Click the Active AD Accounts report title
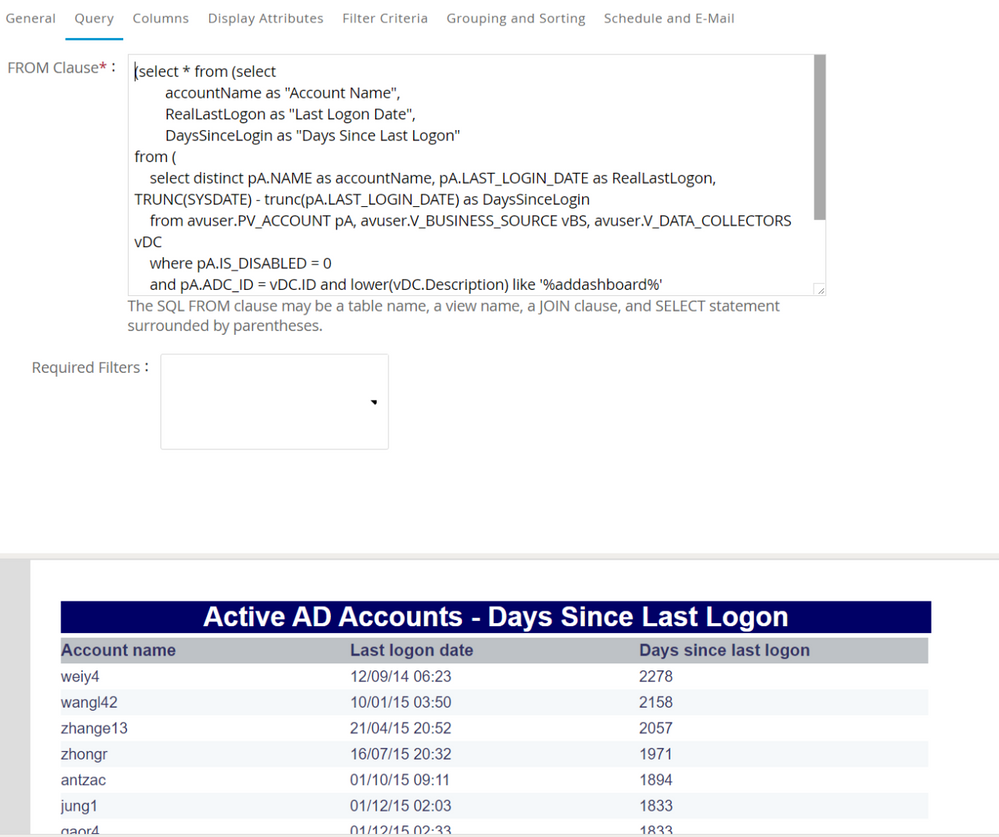Image resolution: width=999 pixels, height=837 pixels. pos(495,617)
